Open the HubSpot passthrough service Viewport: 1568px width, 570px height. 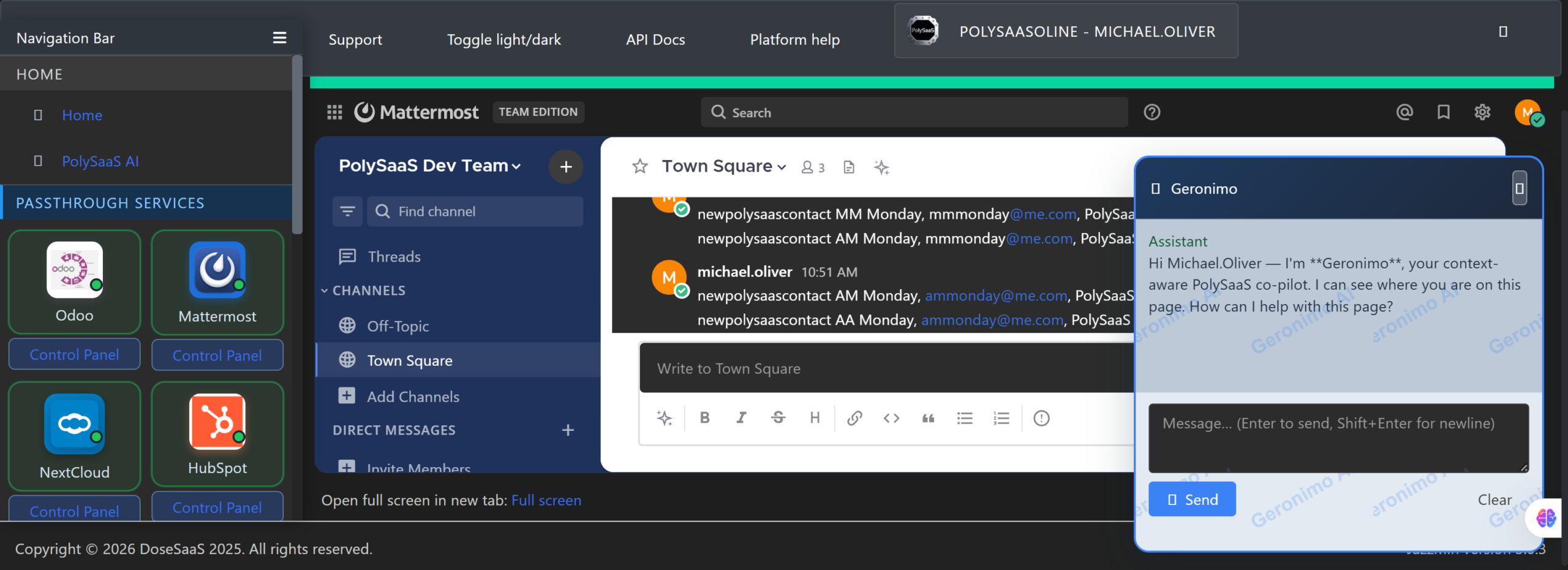pos(217,434)
